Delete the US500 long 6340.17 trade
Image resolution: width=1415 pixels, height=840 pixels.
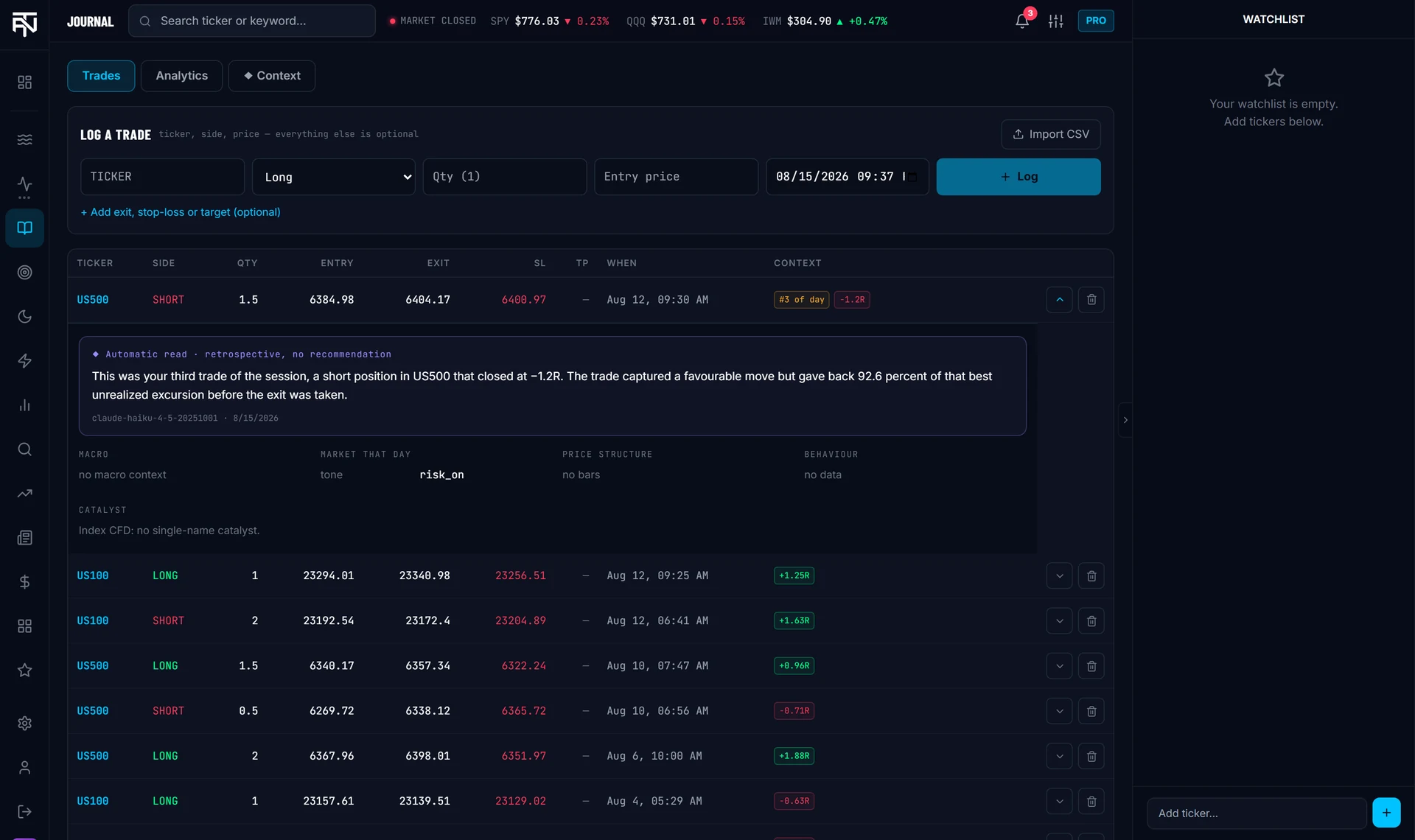1091,666
